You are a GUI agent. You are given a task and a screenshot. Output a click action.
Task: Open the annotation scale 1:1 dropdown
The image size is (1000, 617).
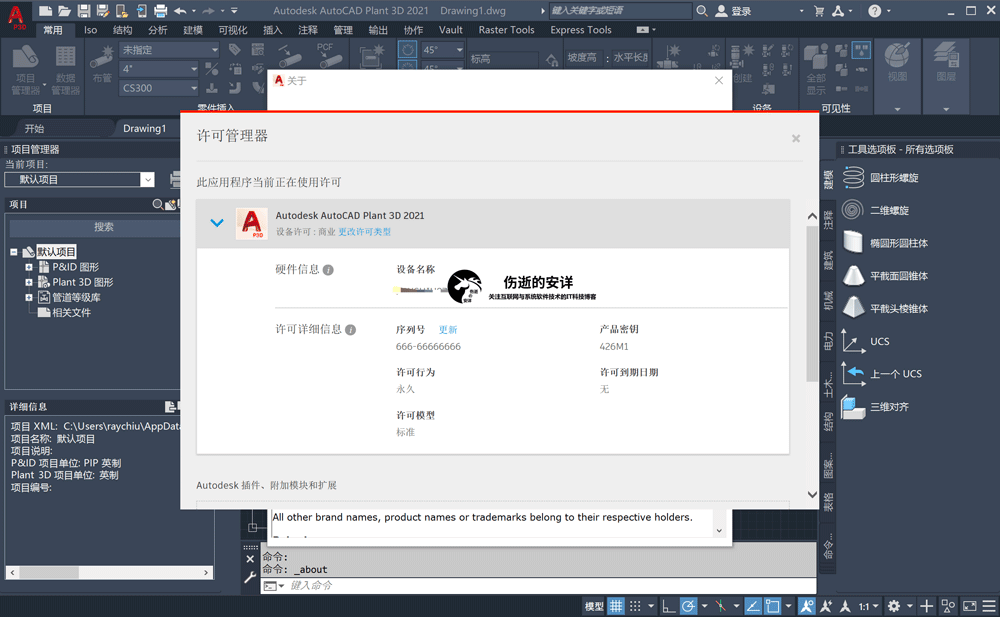(869, 606)
